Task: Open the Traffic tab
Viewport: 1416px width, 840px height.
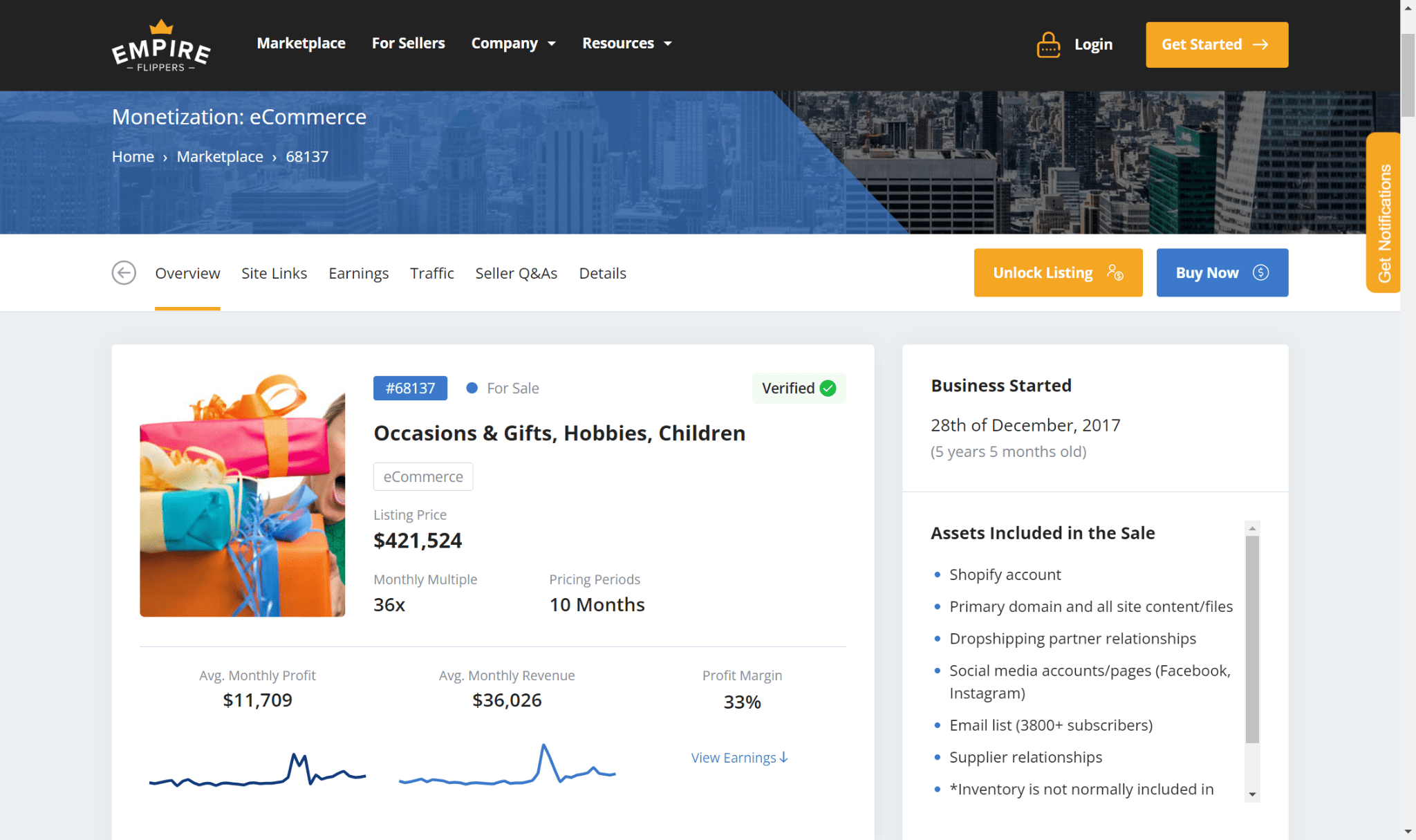Action: pyautogui.click(x=431, y=274)
